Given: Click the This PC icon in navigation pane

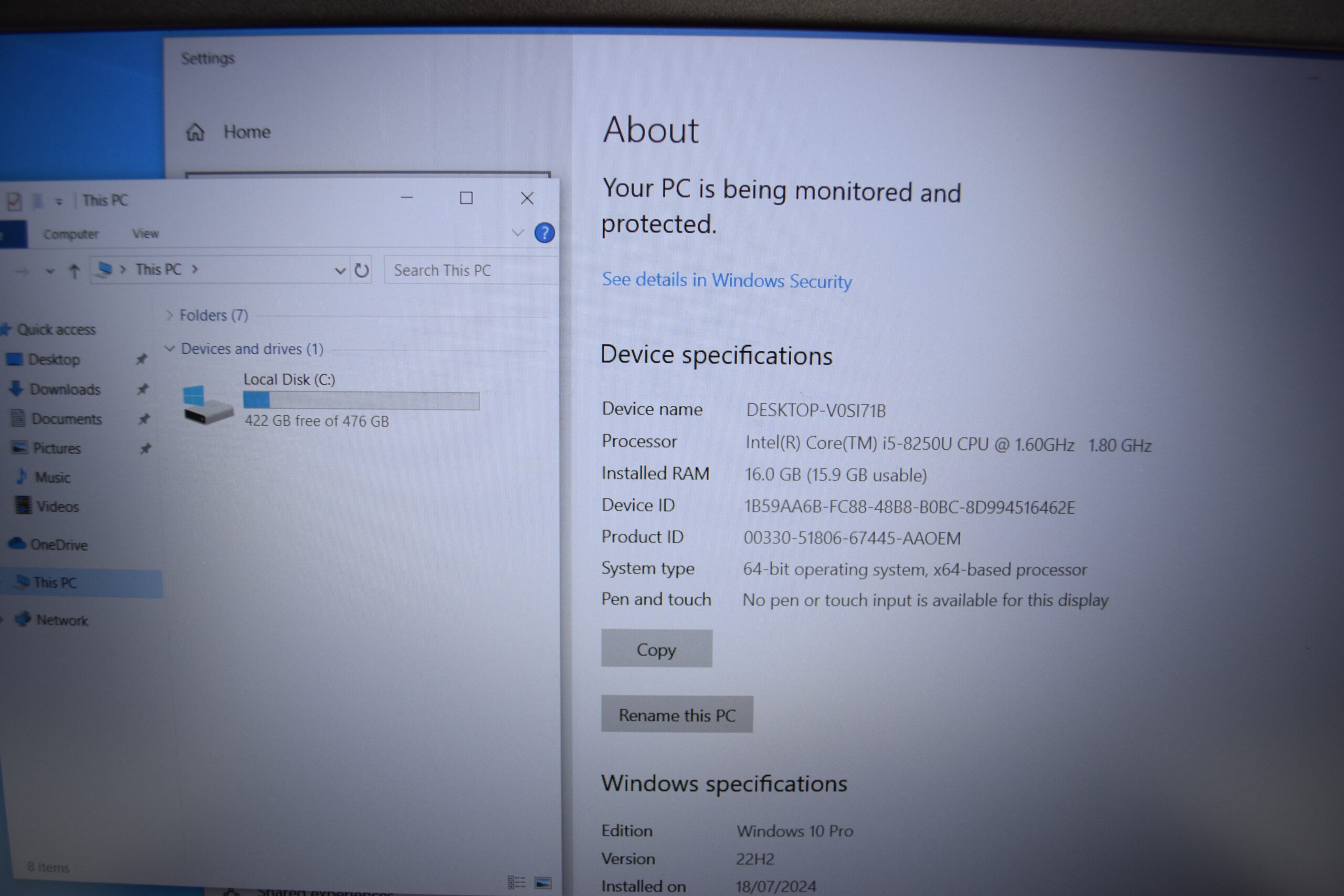Looking at the screenshot, I should click(22, 582).
